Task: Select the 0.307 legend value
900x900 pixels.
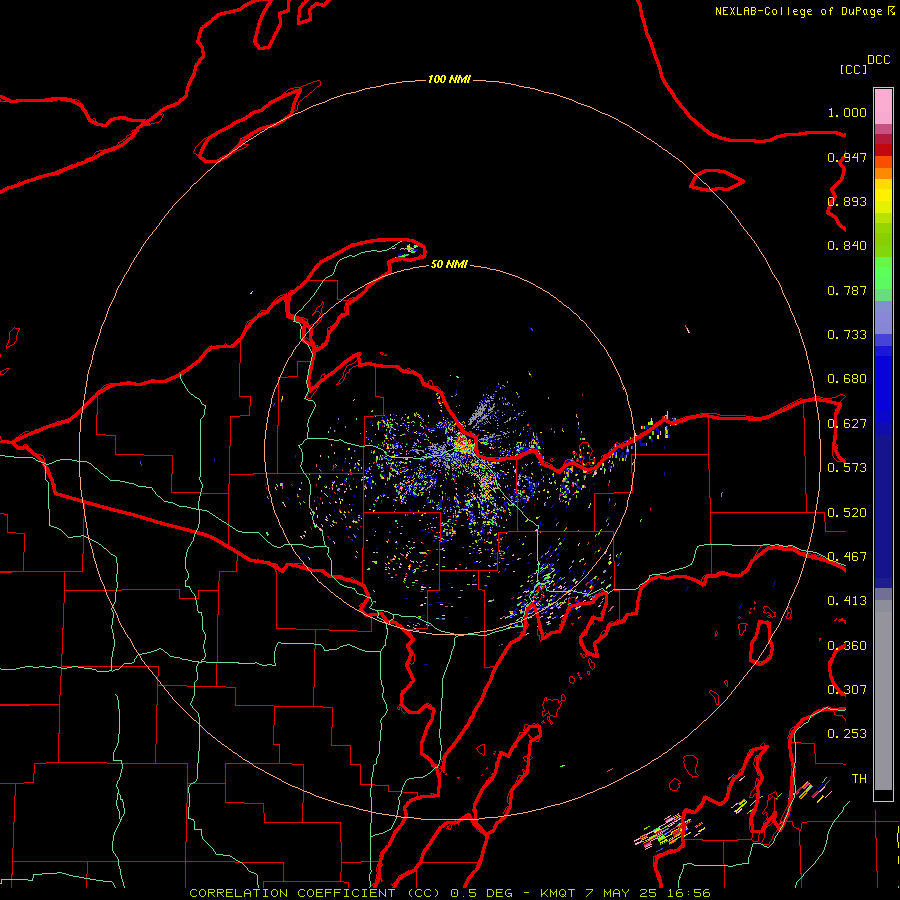Action: (847, 690)
